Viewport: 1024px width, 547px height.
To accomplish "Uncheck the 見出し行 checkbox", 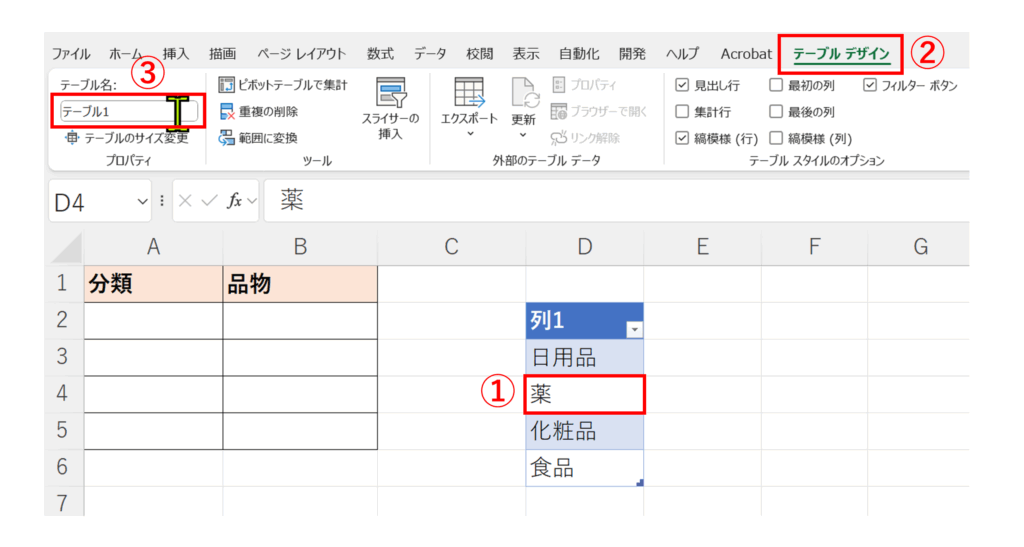I will click(682, 85).
